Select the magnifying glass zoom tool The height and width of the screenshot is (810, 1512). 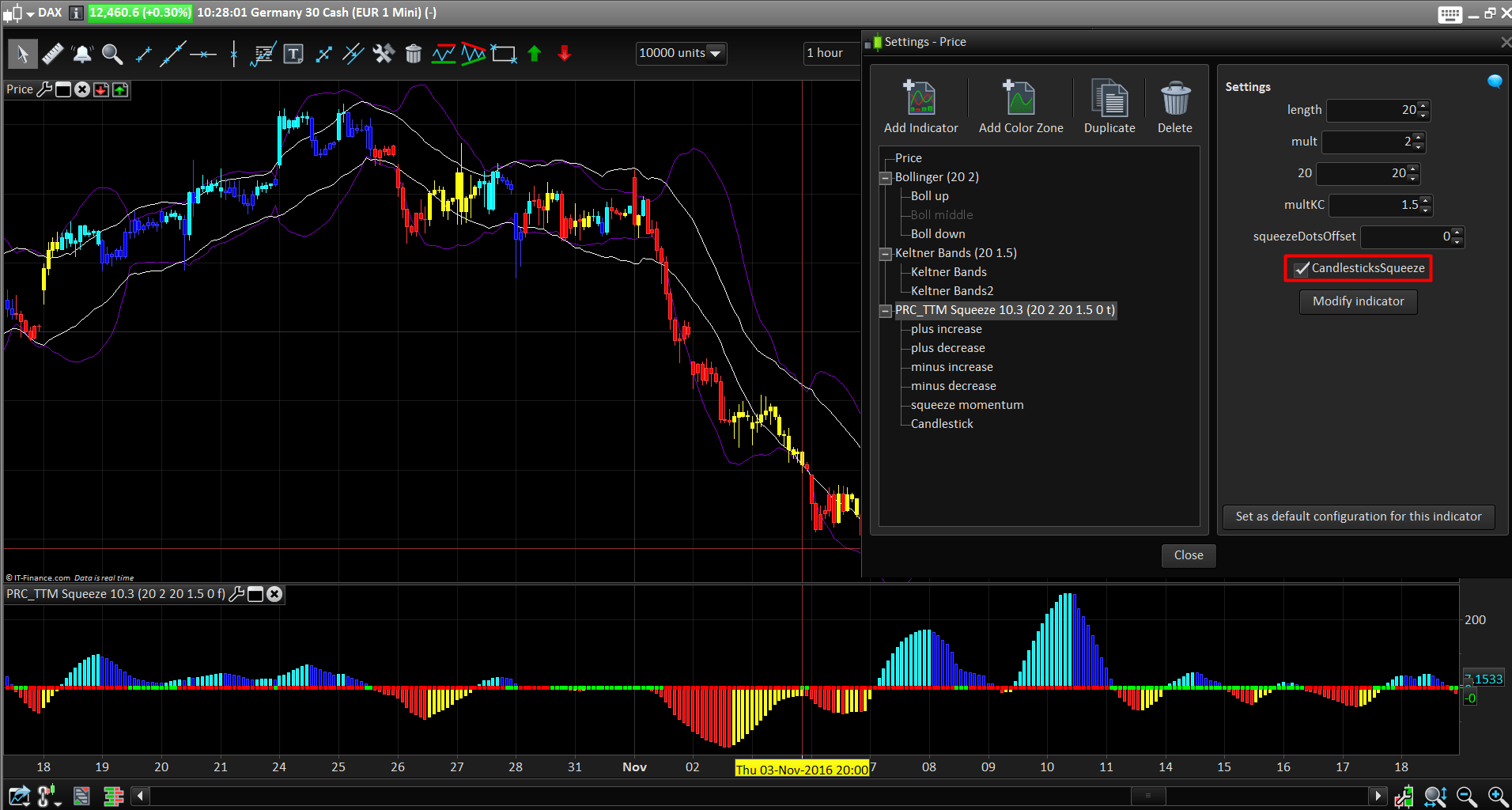(x=112, y=54)
